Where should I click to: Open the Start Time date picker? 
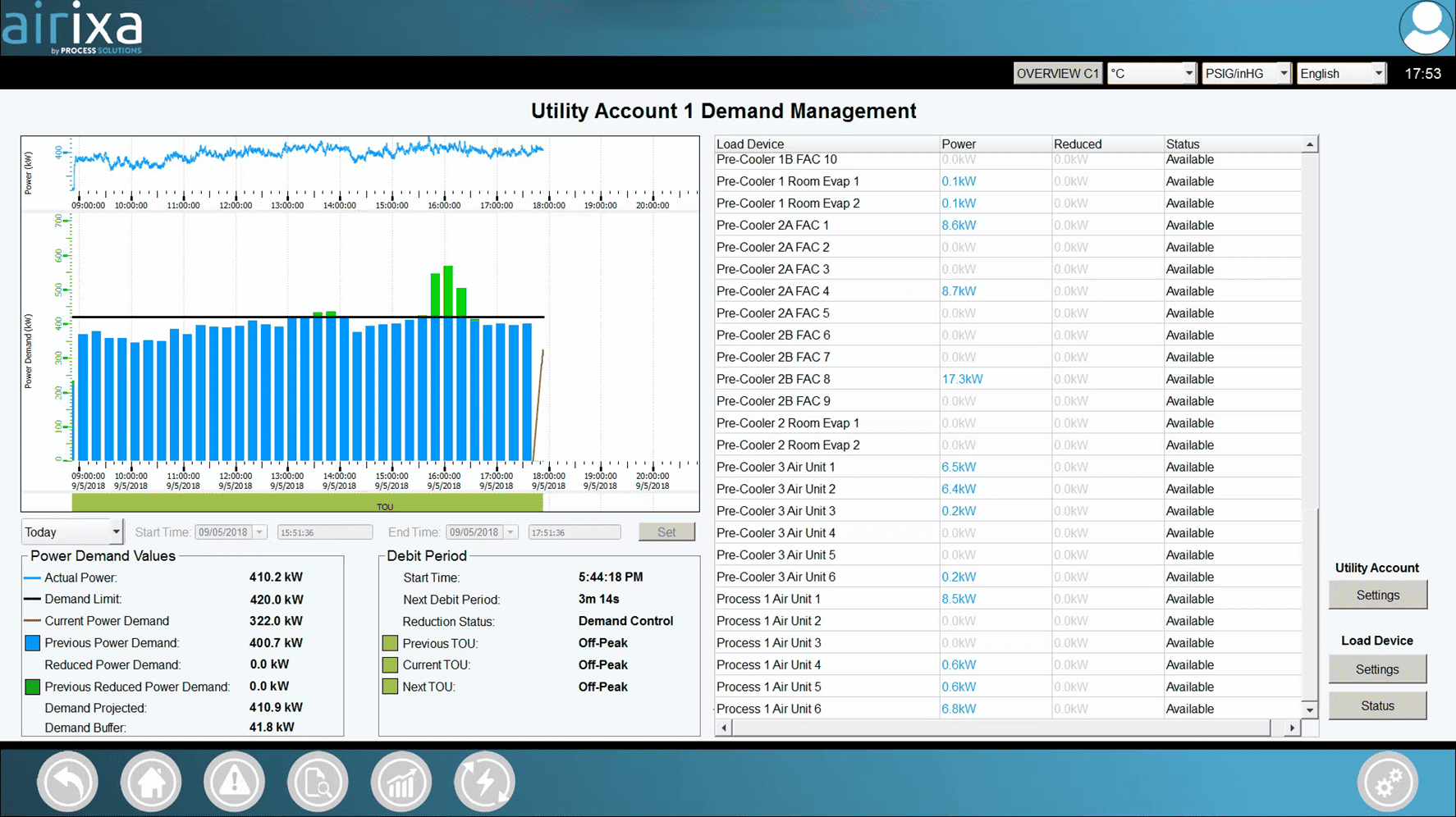[x=259, y=532]
